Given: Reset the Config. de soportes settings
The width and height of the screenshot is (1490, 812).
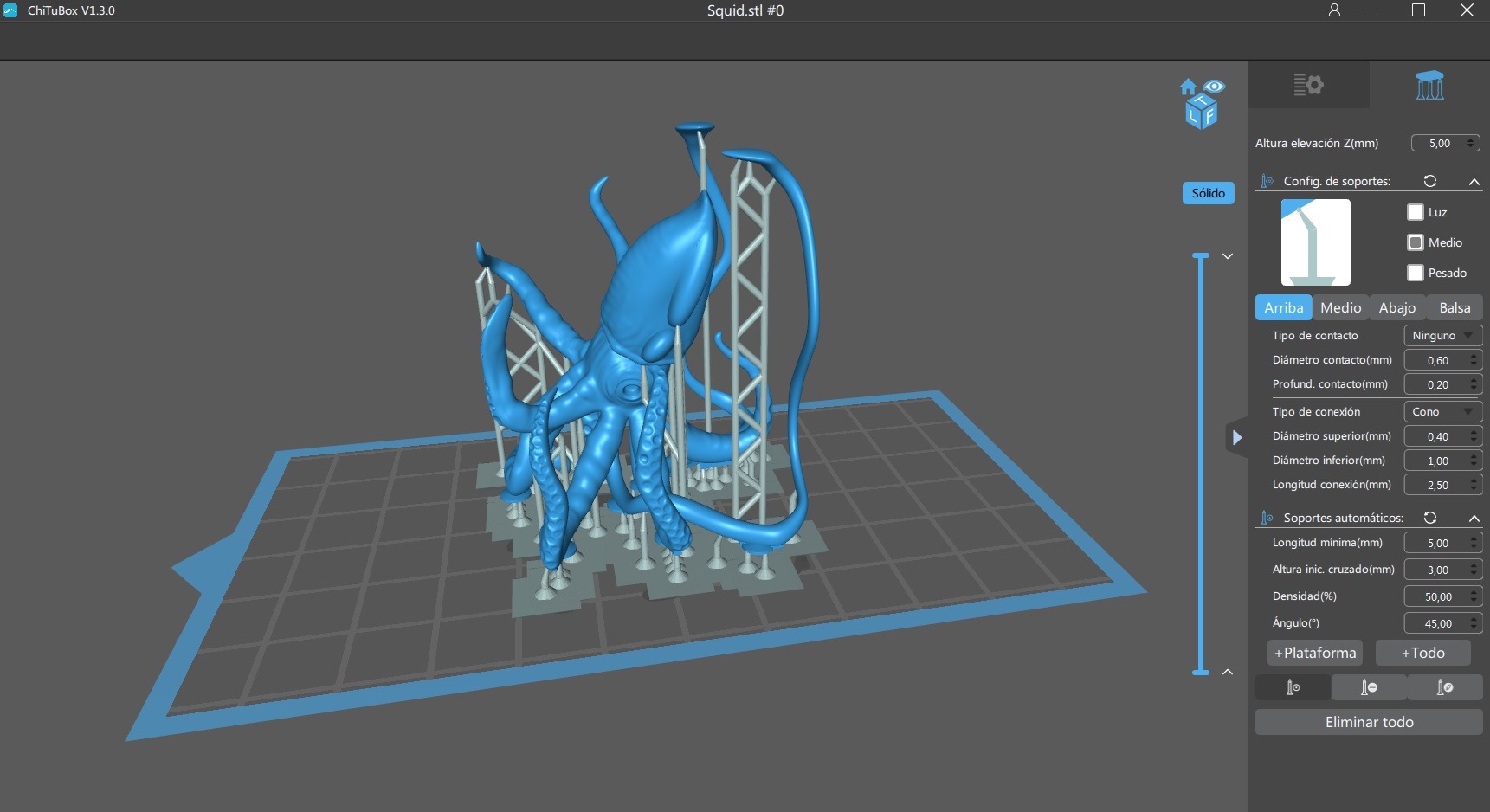Looking at the screenshot, I should (x=1430, y=181).
